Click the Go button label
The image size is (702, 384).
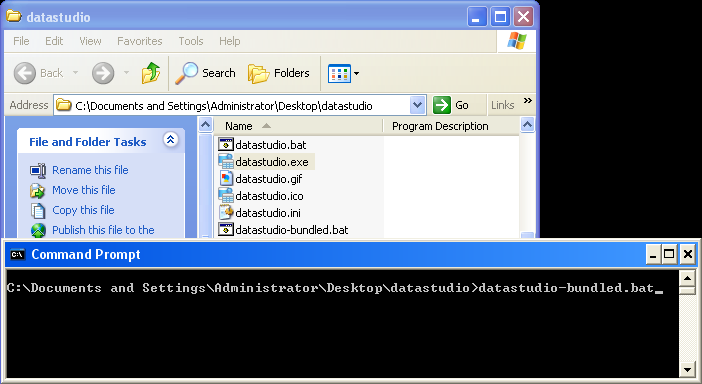coord(462,105)
